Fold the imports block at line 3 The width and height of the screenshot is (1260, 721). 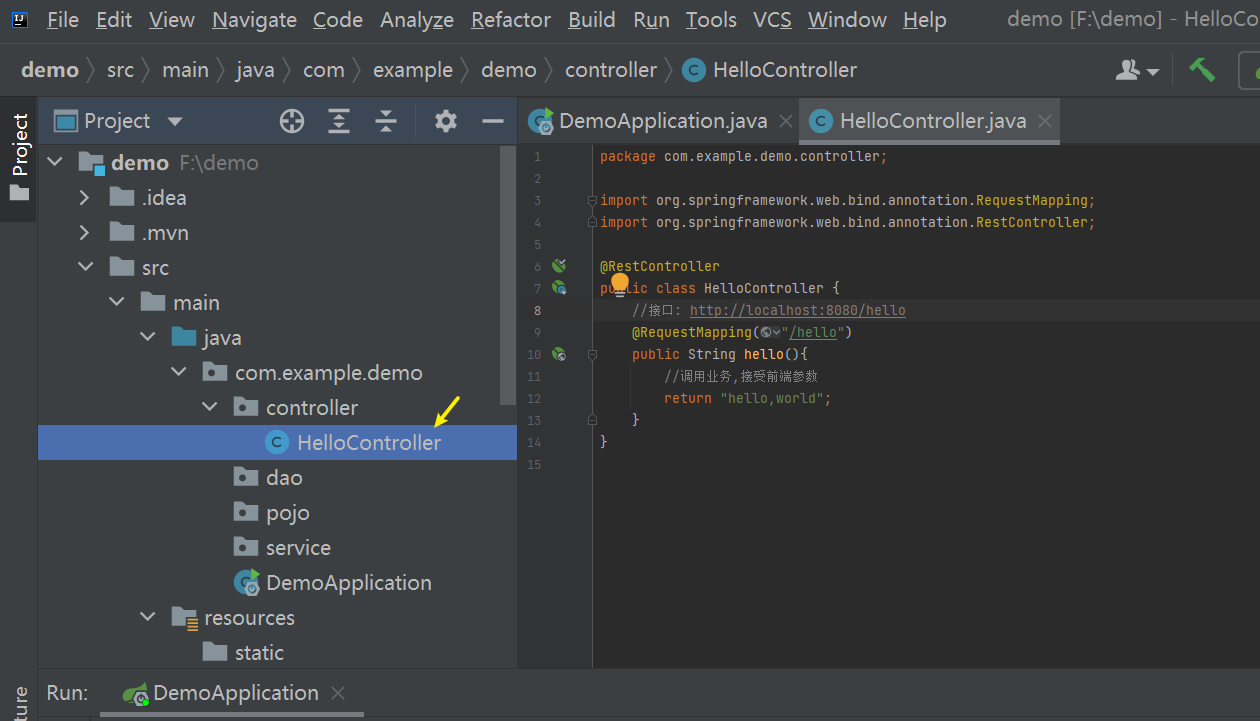click(592, 200)
